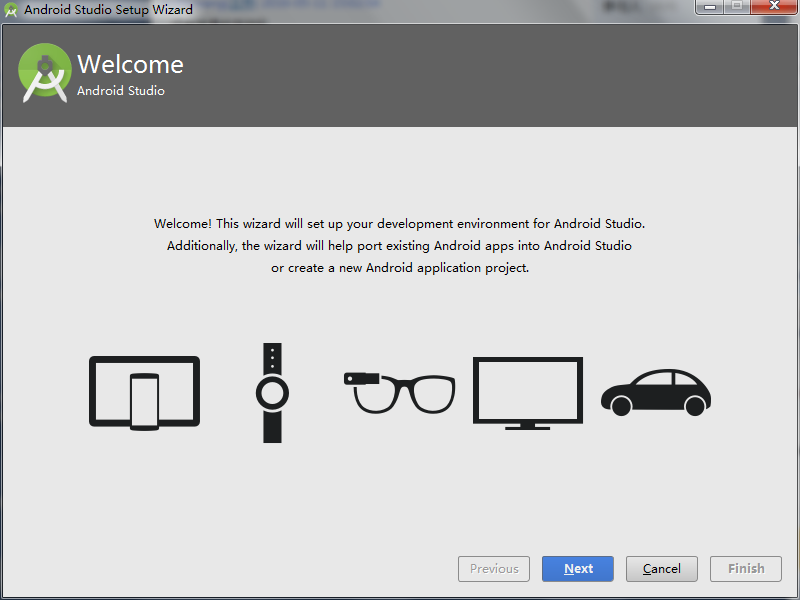Click the disabled maximize window button
The height and width of the screenshot is (600, 800).
tap(737, 7)
